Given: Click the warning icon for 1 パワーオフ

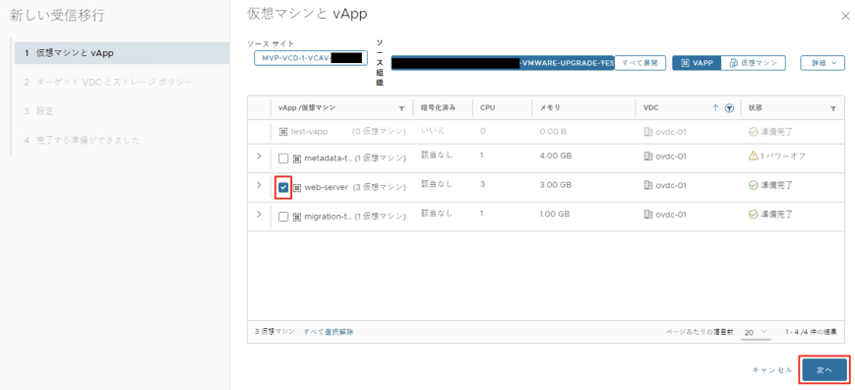Looking at the screenshot, I should point(752,157).
